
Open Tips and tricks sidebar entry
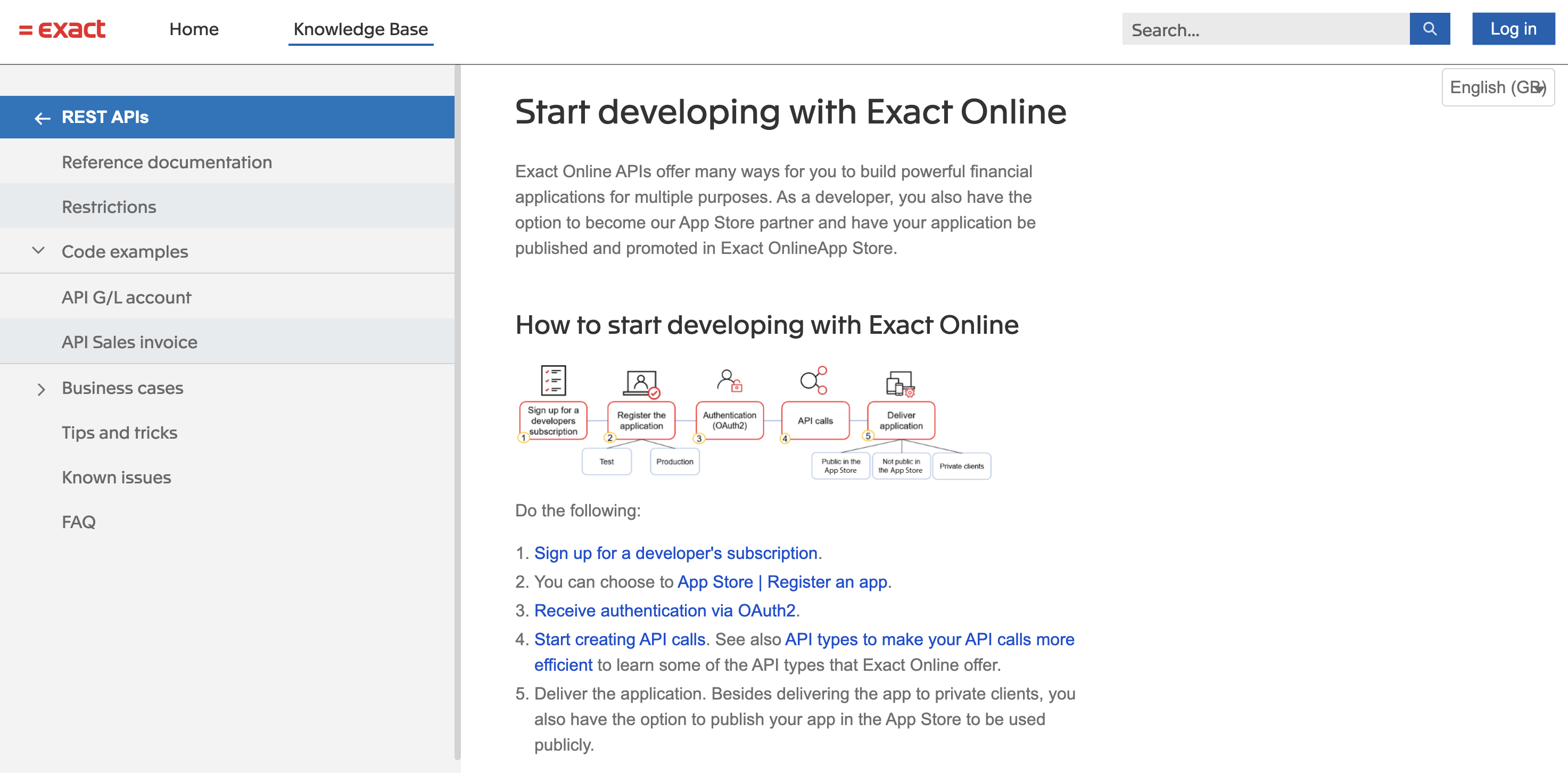[227, 432]
